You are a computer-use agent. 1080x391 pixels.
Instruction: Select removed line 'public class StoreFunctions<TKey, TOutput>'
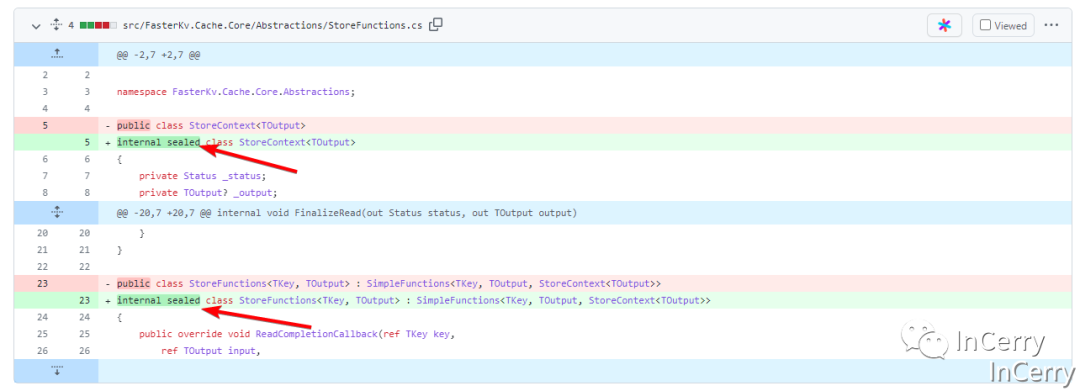click(x=388, y=284)
